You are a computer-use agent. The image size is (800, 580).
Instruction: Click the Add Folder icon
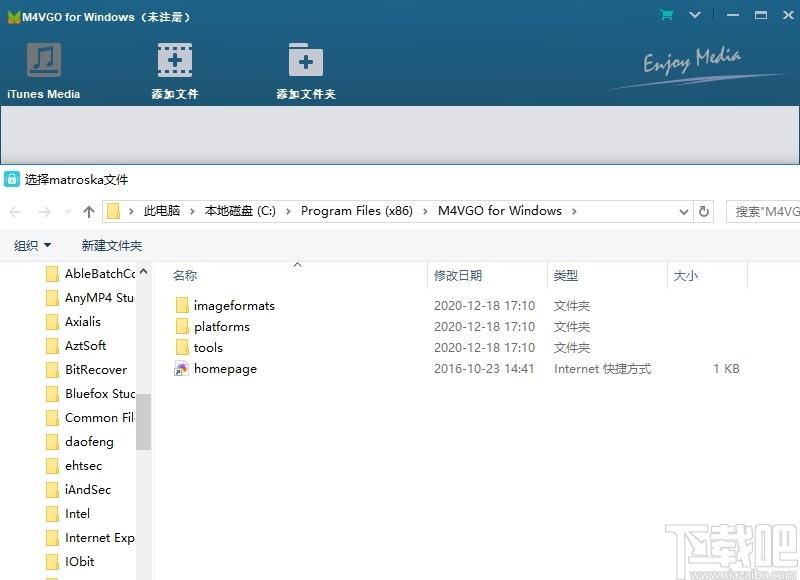click(x=306, y=60)
